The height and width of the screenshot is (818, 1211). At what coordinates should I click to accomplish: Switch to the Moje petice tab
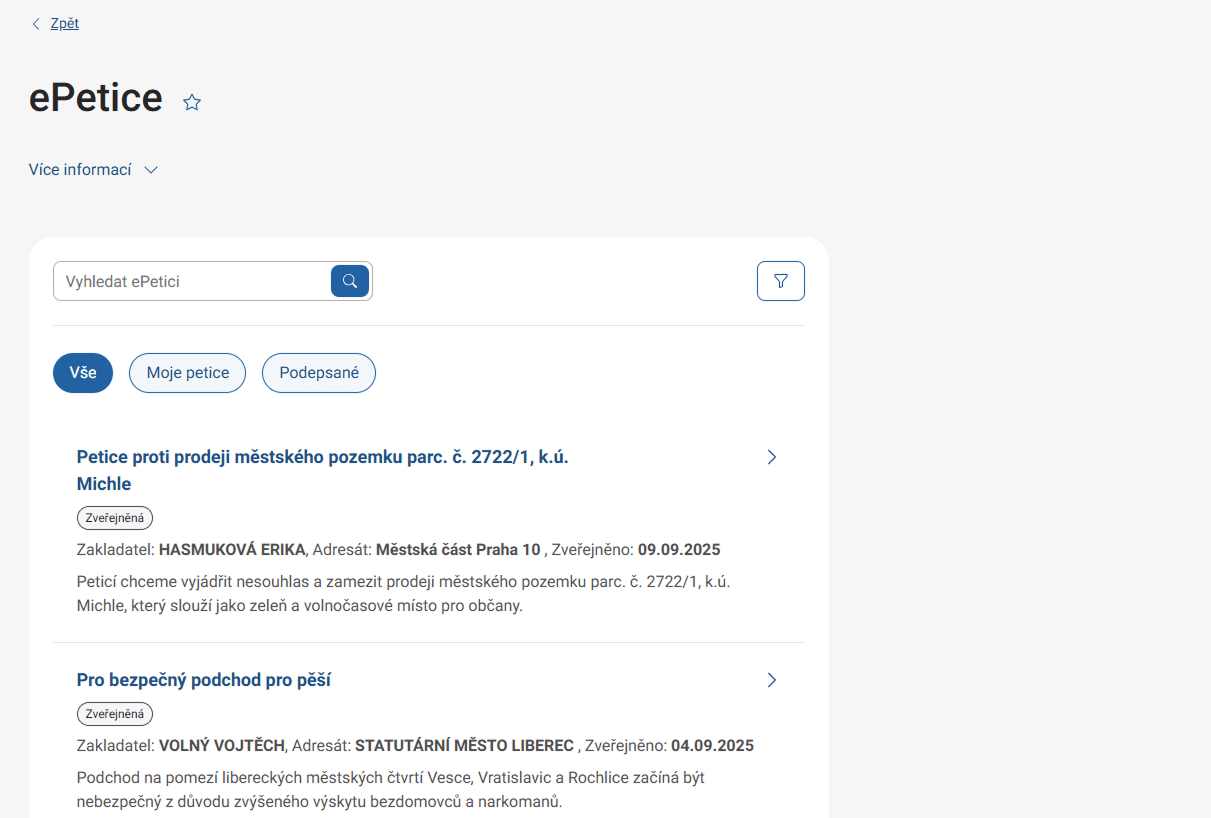click(187, 373)
